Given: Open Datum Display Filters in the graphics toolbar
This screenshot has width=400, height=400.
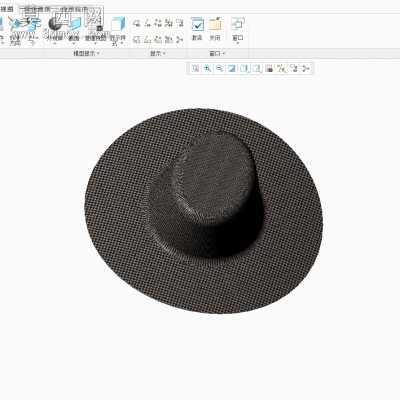Looking at the screenshot, I should 282,68.
